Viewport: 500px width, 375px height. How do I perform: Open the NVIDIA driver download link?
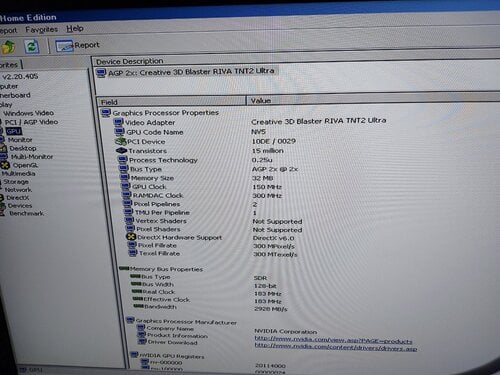point(336,347)
